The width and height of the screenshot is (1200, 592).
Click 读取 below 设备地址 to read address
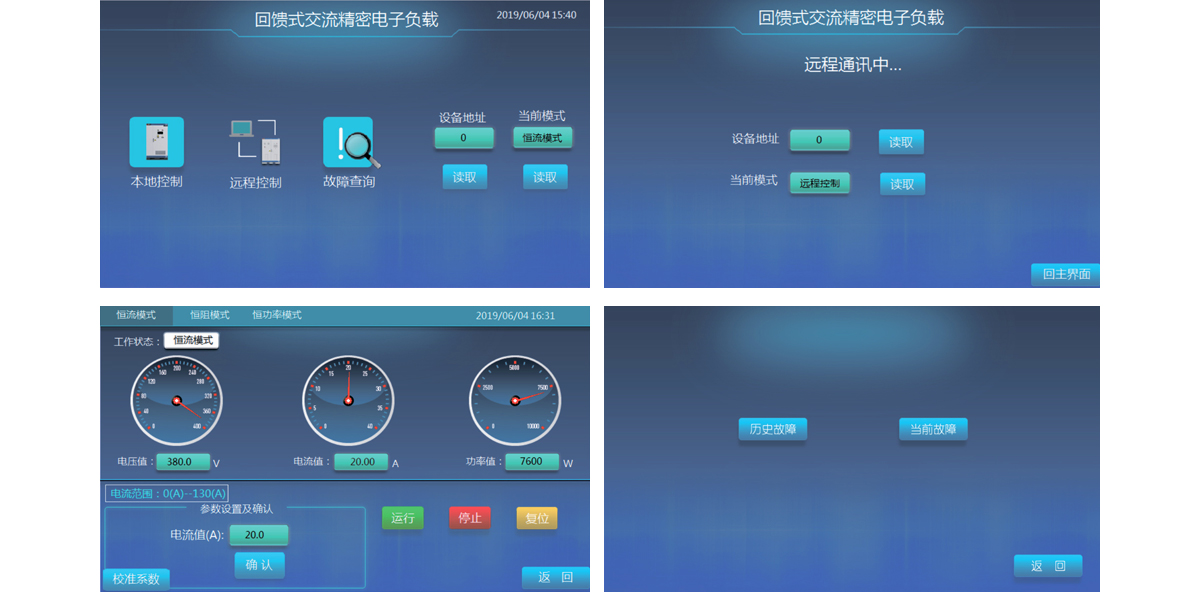464,176
